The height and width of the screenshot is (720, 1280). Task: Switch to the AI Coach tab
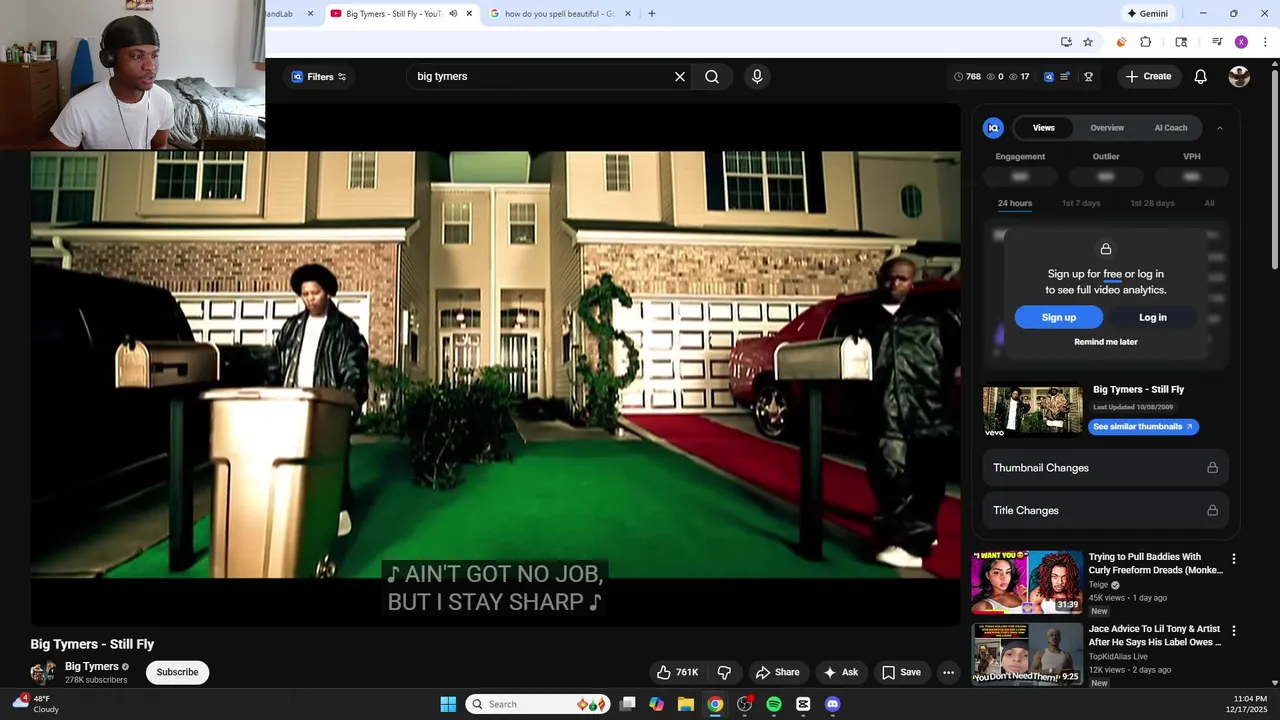pos(1170,128)
